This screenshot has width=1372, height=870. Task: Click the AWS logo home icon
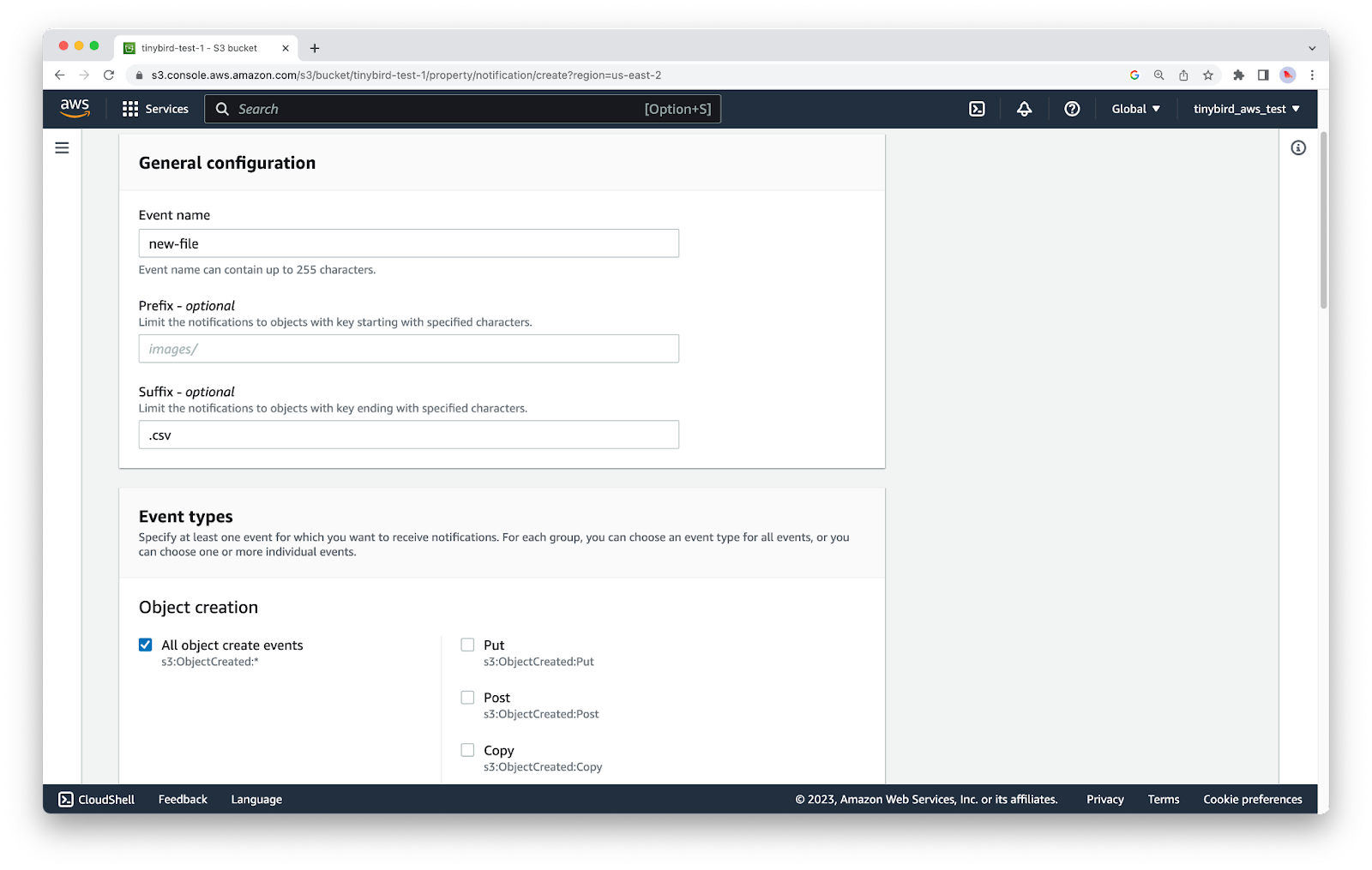click(75, 108)
